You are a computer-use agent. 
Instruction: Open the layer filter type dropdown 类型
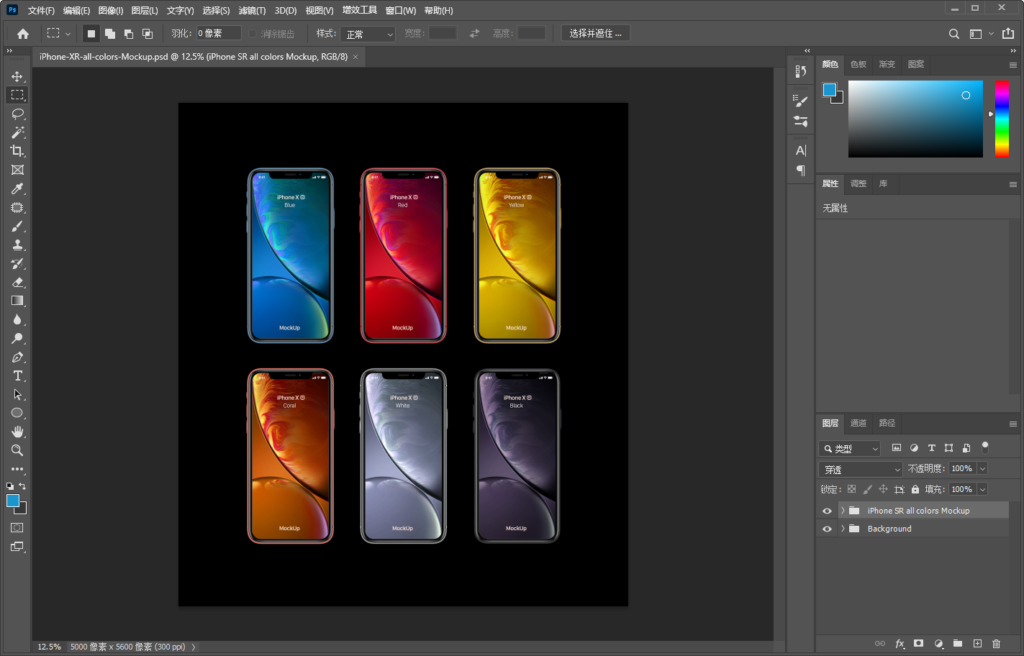(850, 449)
